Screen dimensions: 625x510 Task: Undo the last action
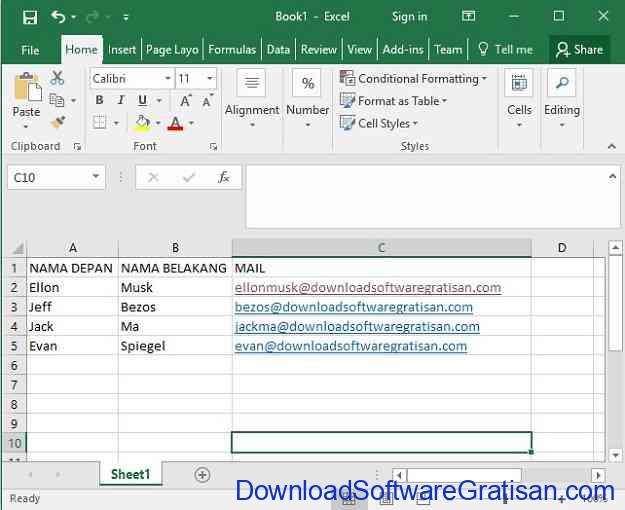tap(58, 17)
